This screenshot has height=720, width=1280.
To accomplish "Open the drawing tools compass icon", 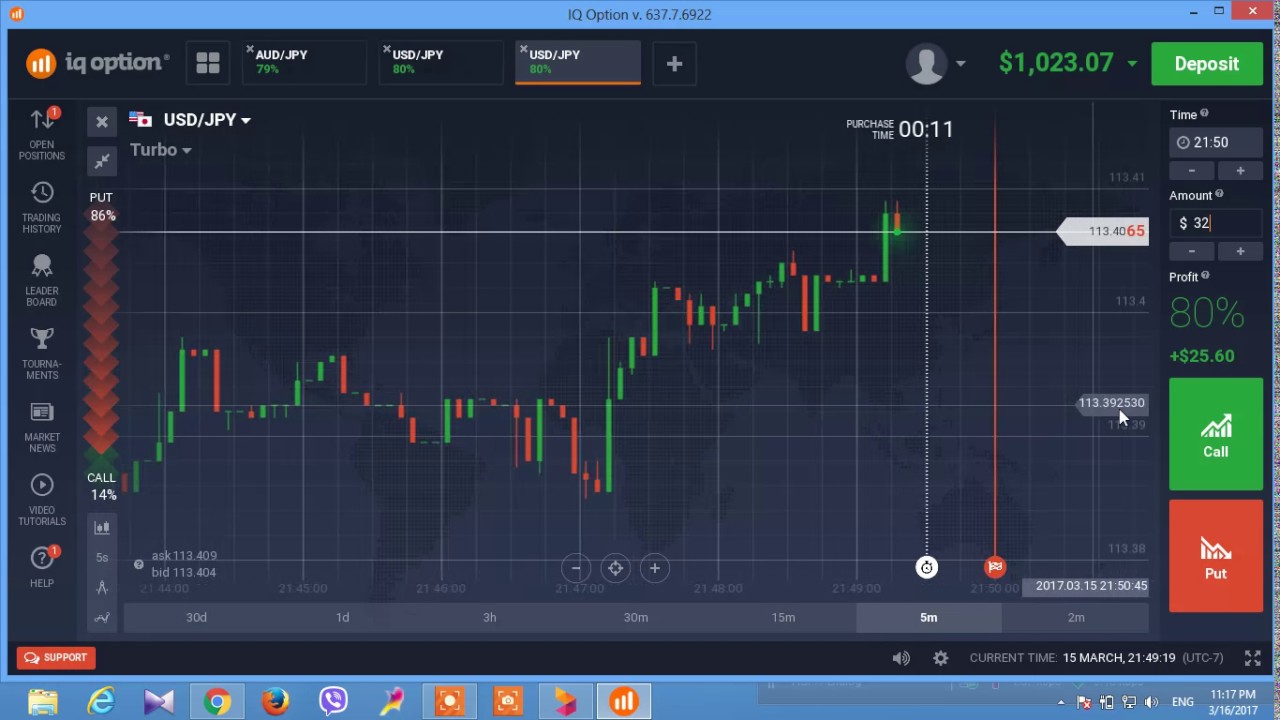I will tap(102, 588).
